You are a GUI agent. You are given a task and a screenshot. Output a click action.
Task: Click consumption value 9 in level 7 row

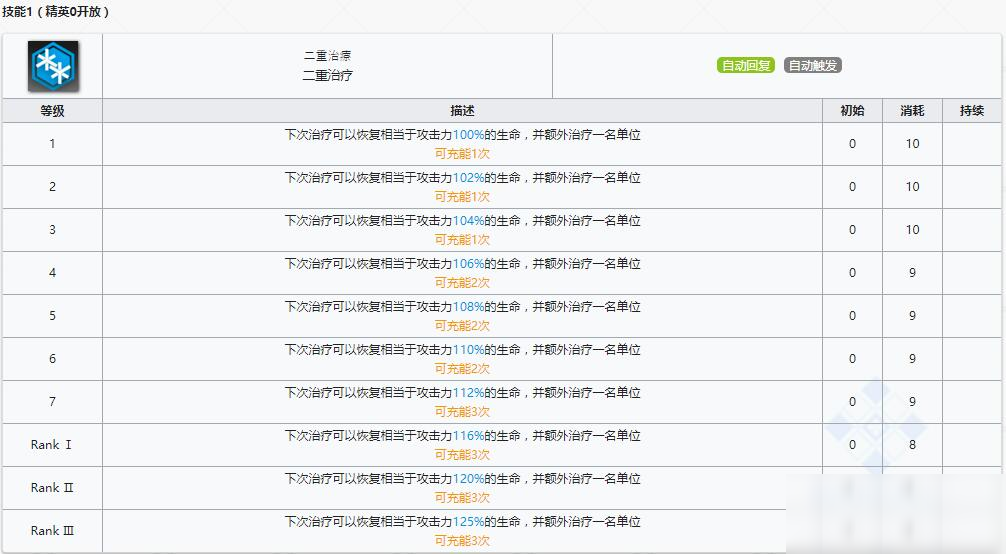point(912,402)
